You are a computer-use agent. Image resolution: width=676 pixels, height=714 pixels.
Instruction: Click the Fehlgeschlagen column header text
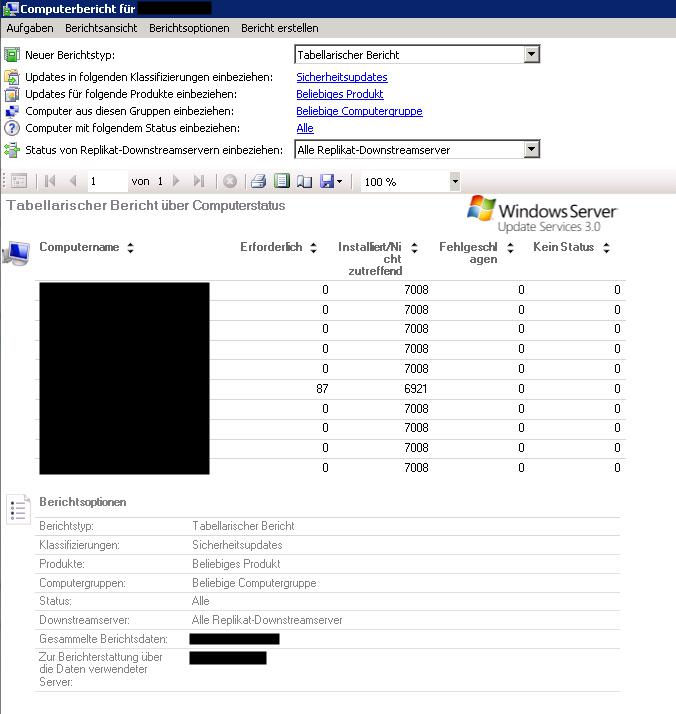tap(468, 253)
